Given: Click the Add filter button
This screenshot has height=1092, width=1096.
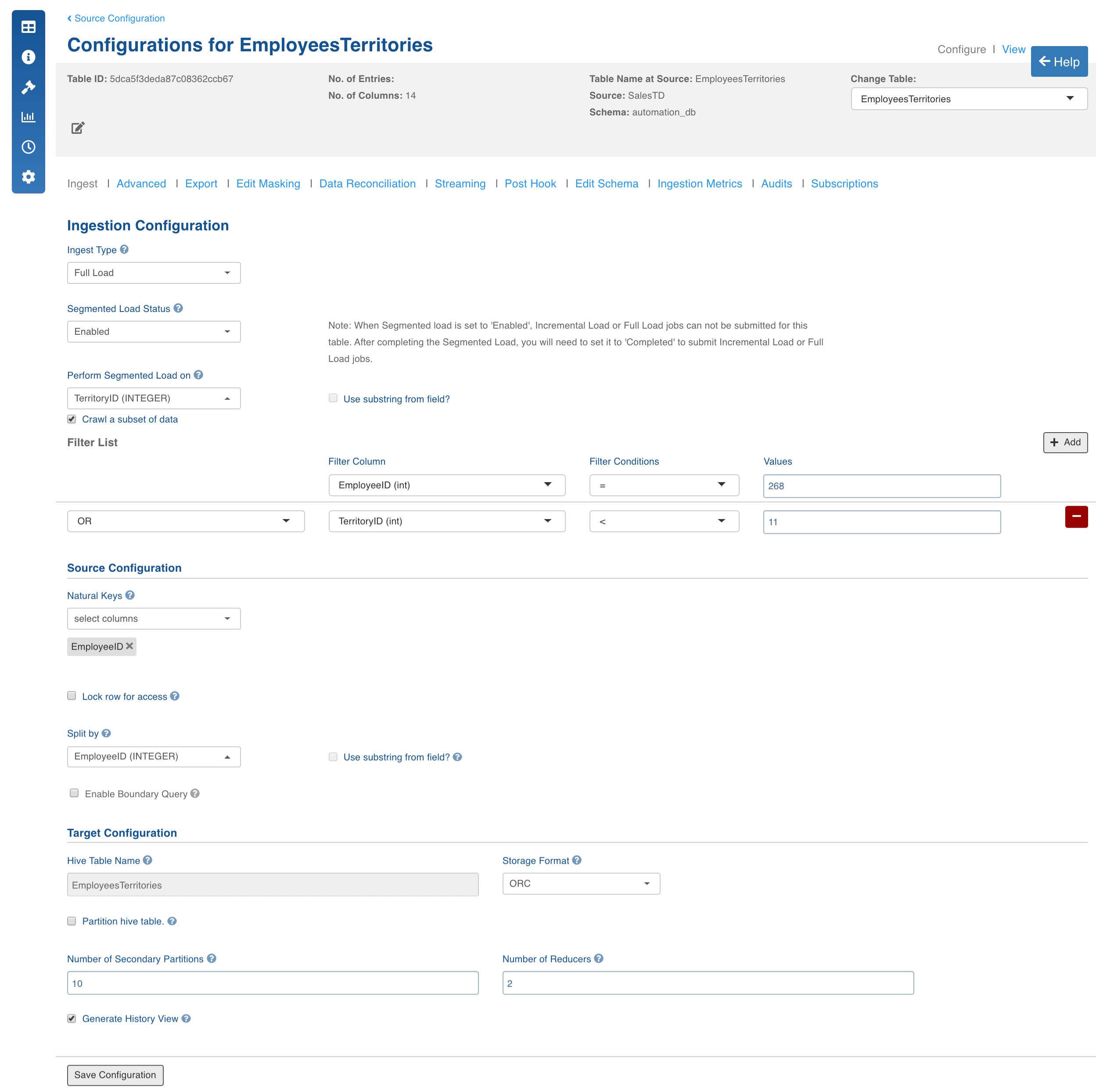Looking at the screenshot, I should 1065,442.
